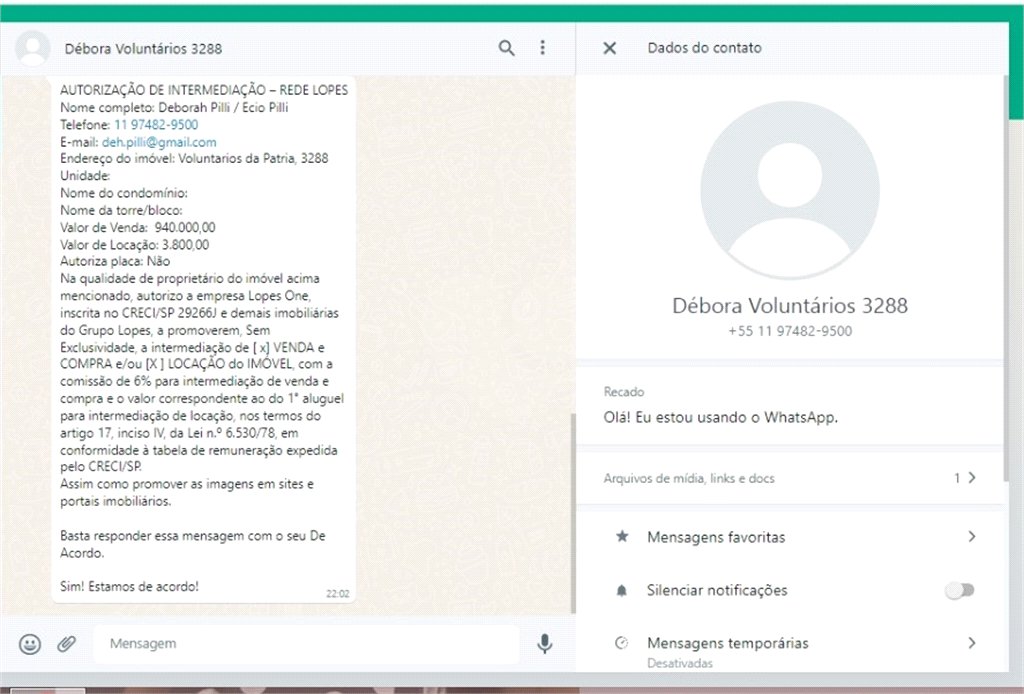1024x694 pixels.
Task: Click the Silenciar notificações label
Action: (x=717, y=590)
